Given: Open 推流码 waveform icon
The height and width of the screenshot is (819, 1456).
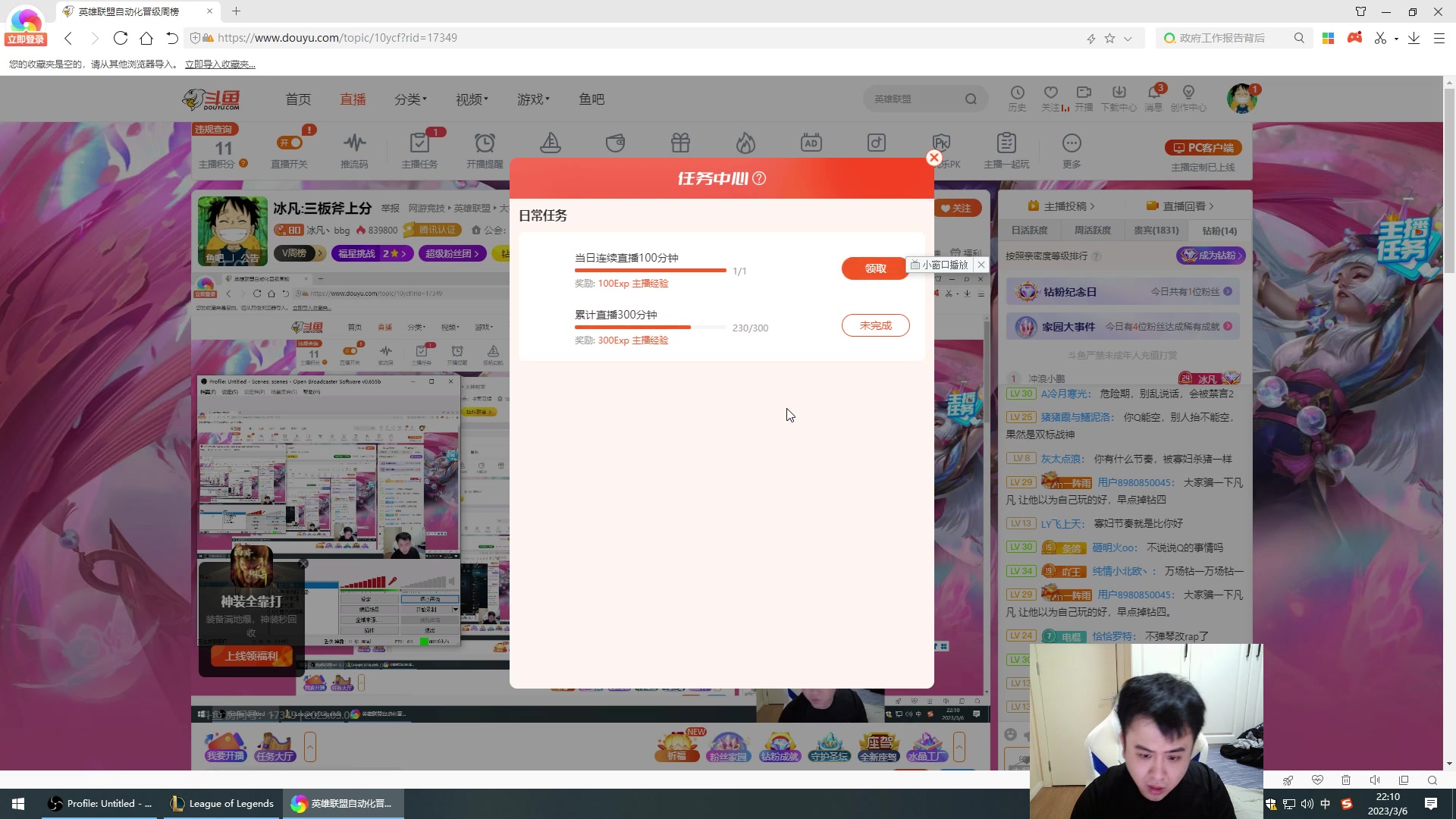Looking at the screenshot, I should [x=354, y=143].
